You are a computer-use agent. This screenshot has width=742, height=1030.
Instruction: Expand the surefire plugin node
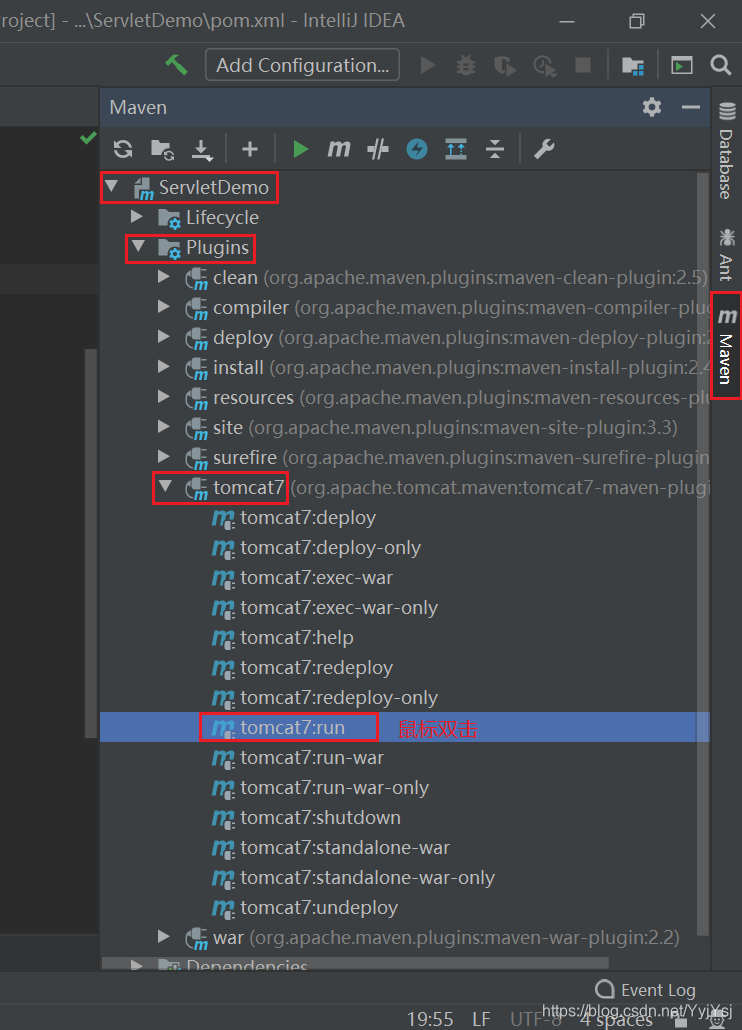[x=164, y=457]
